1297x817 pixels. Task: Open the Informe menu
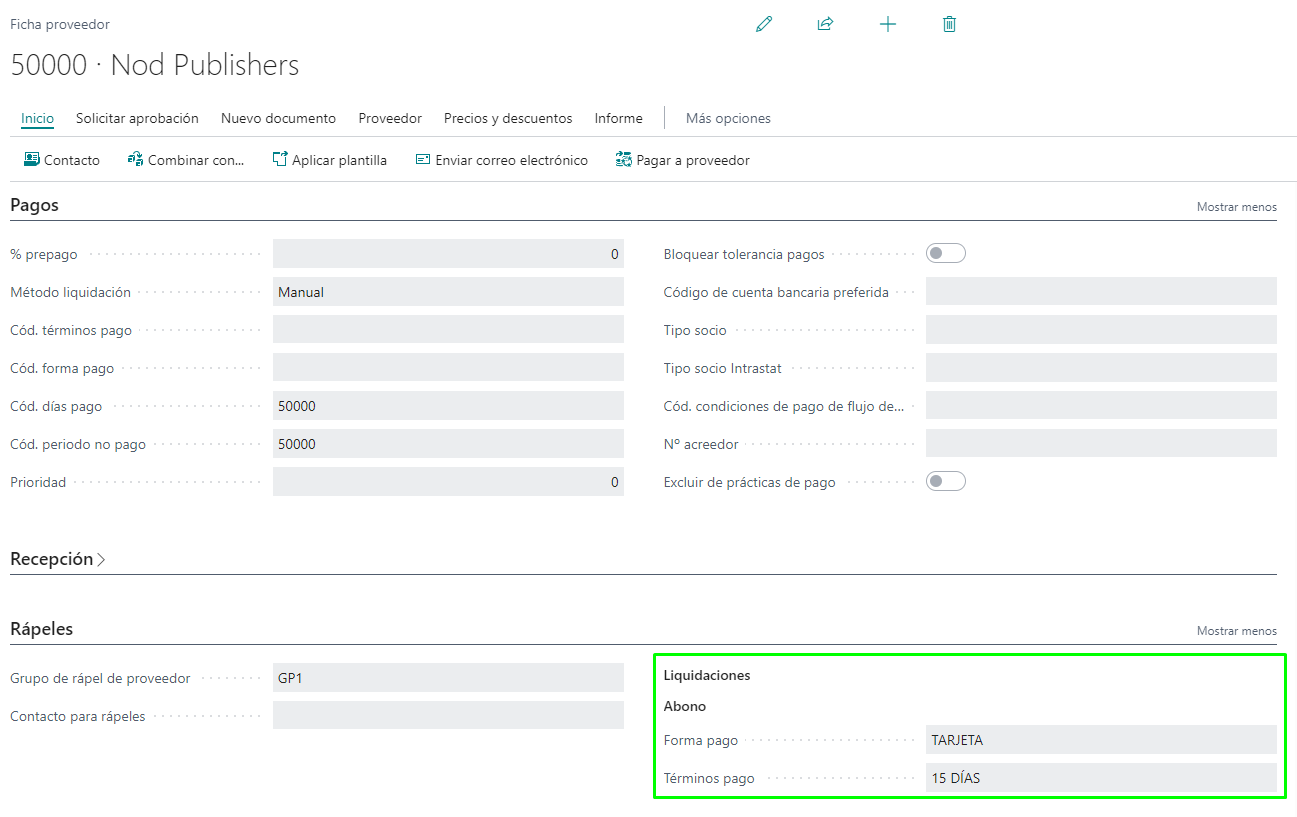[x=618, y=118]
